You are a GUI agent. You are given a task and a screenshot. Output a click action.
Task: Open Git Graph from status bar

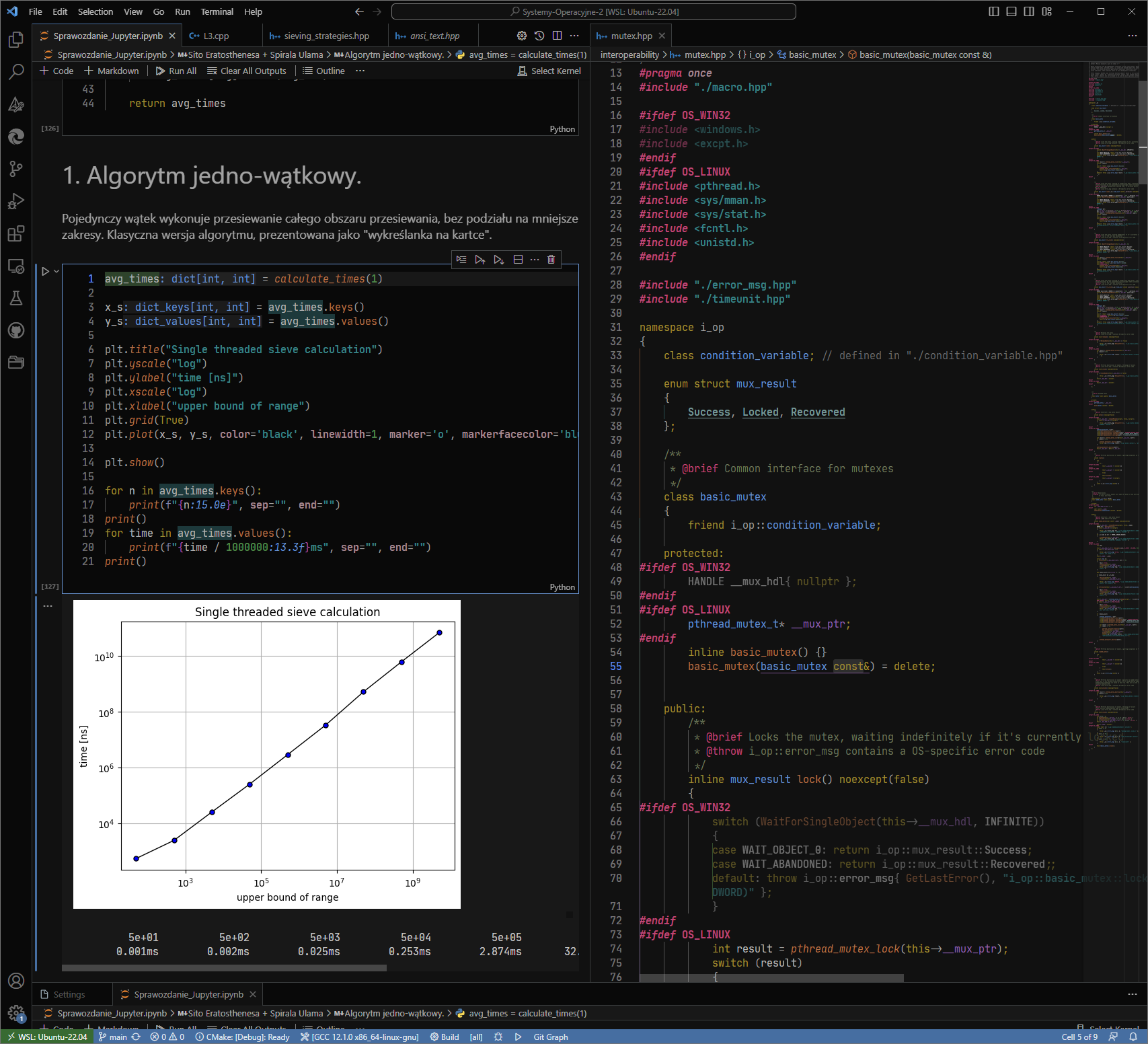551,1037
